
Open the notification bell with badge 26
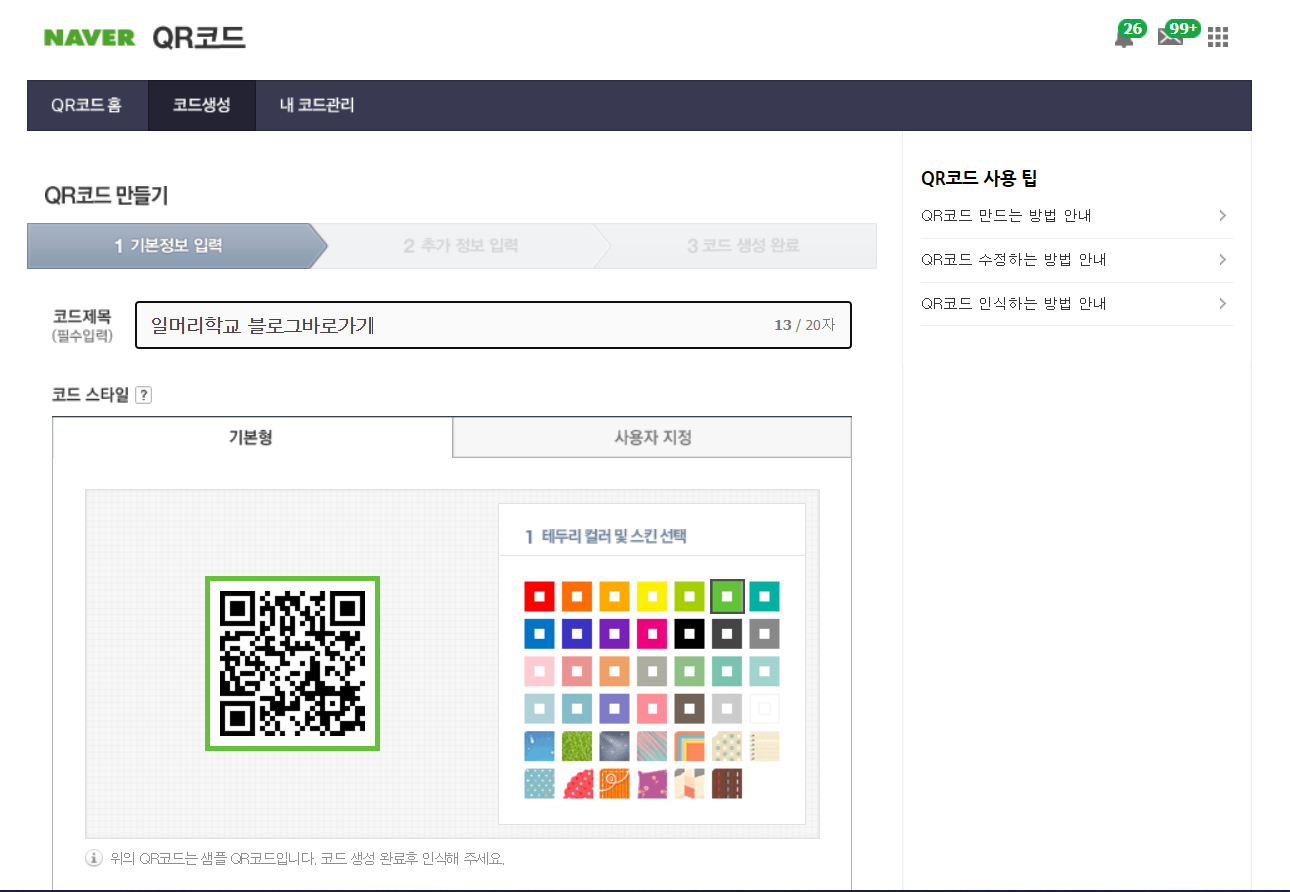(x=1125, y=37)
